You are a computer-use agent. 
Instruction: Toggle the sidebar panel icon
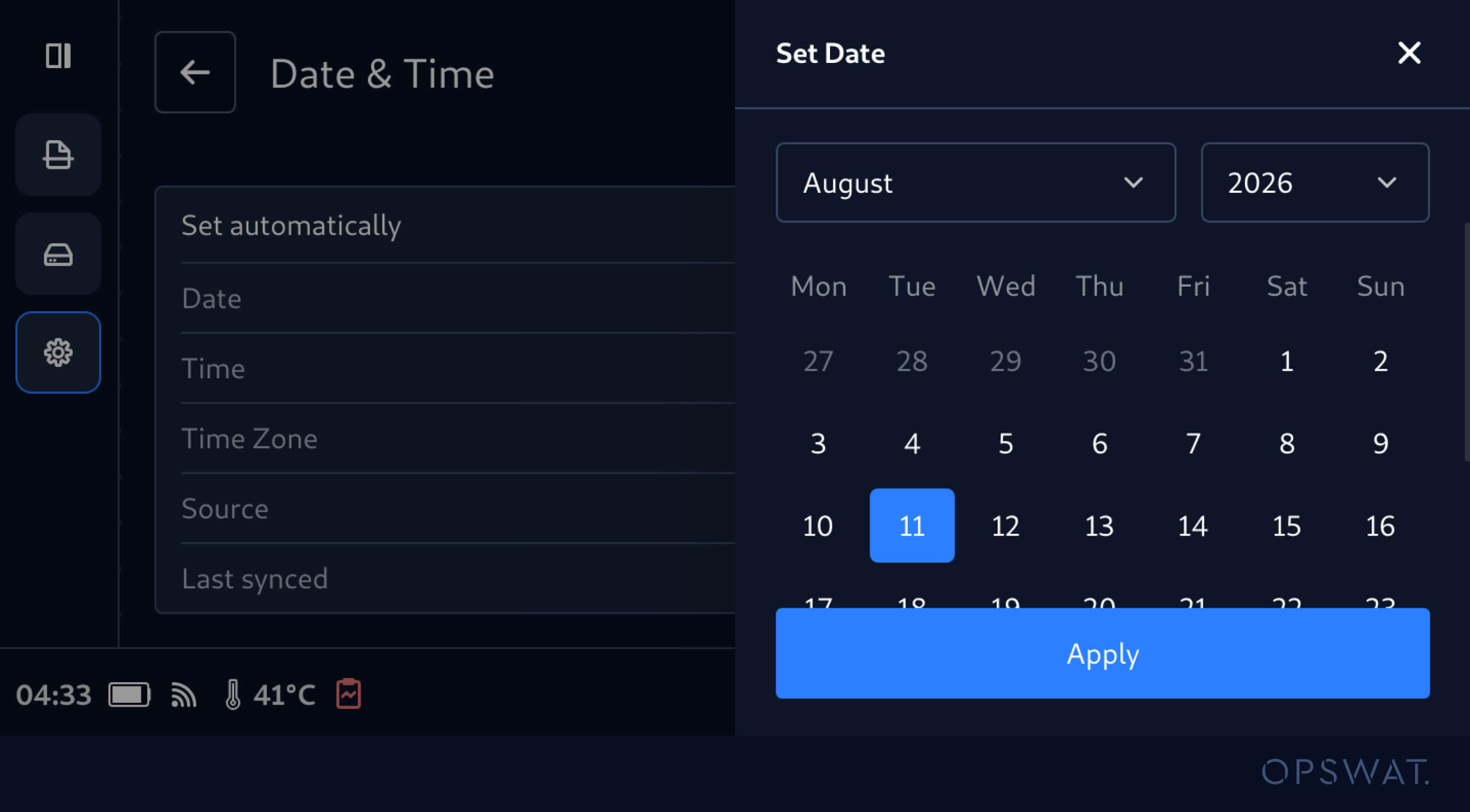(58, 56)
